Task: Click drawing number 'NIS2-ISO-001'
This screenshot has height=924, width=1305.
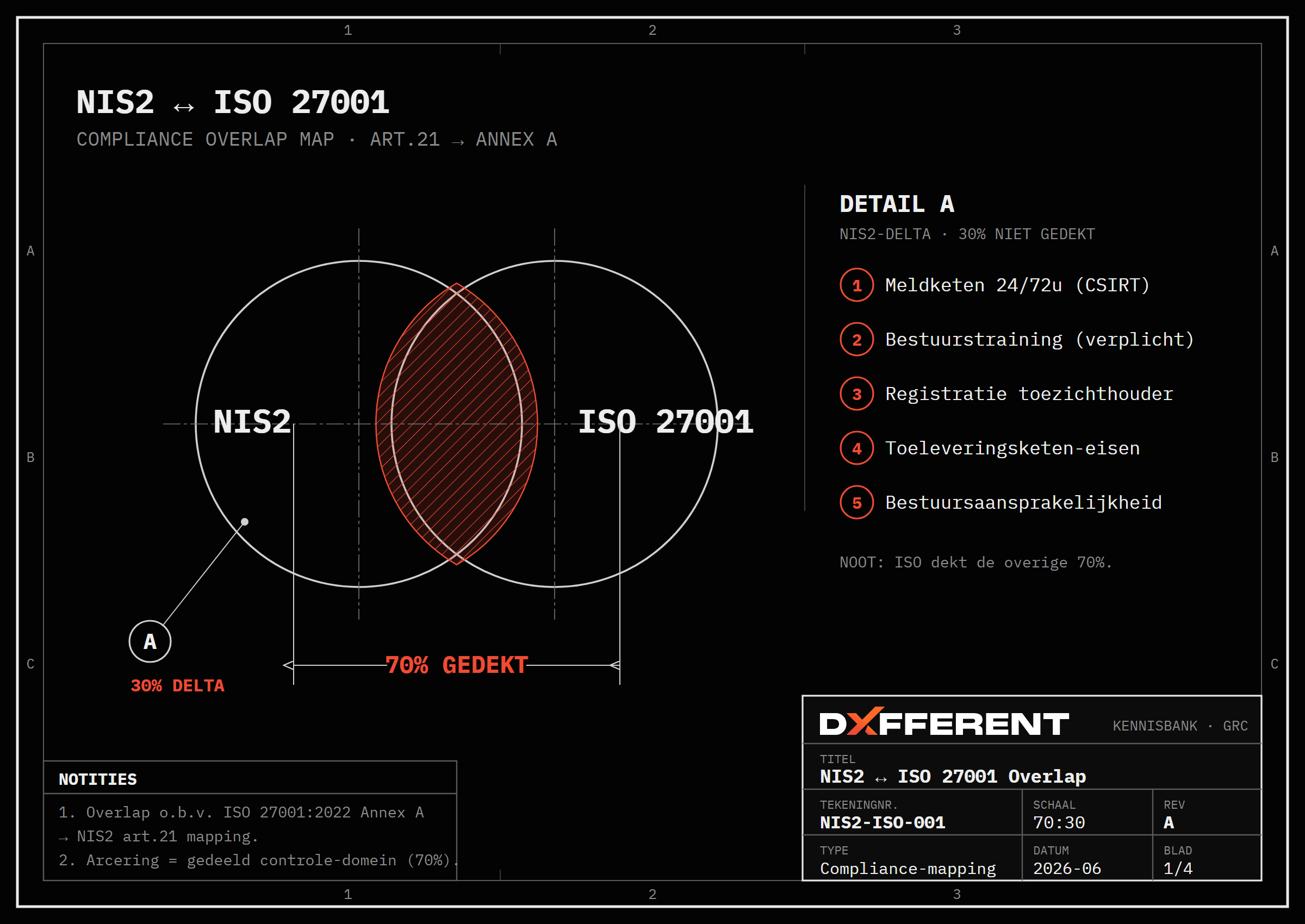Action: click(882, 823)
